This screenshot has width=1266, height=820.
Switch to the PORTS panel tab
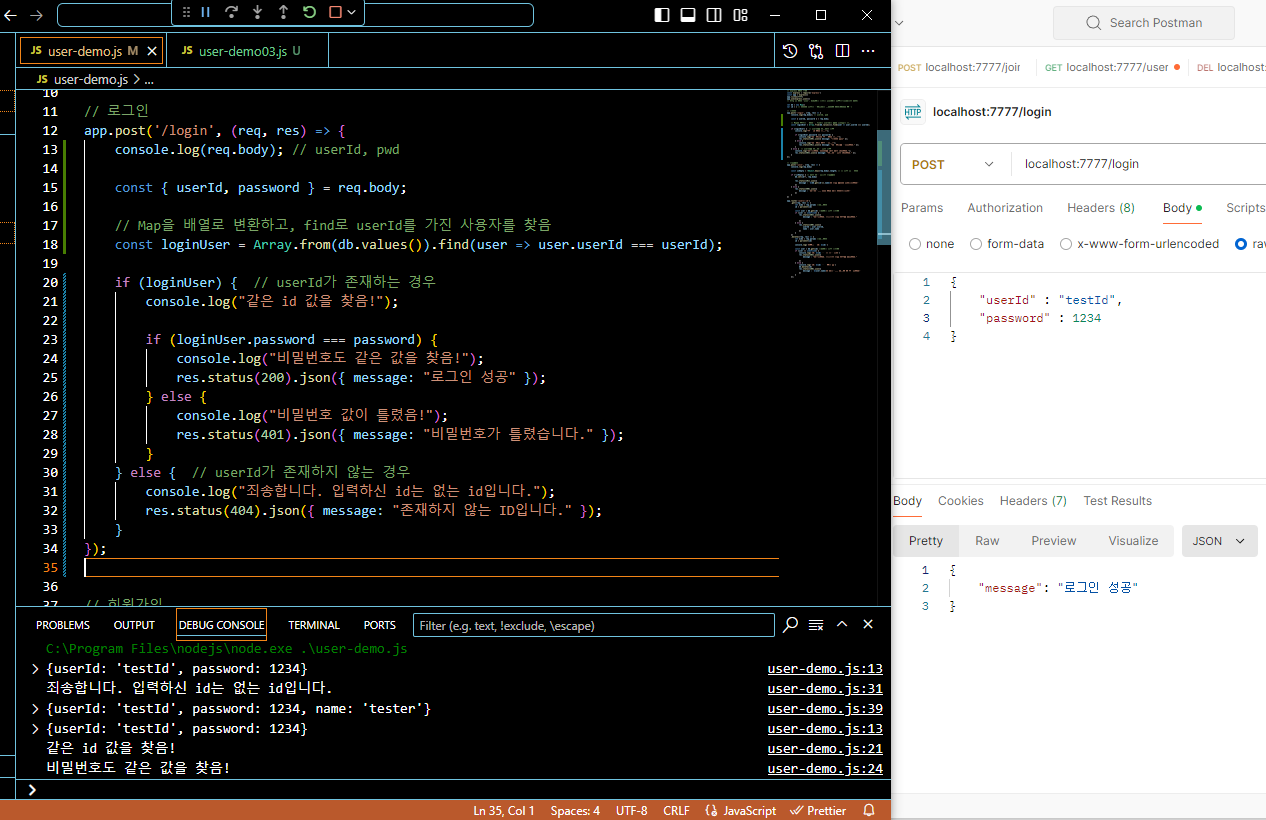tap(380, 625)
